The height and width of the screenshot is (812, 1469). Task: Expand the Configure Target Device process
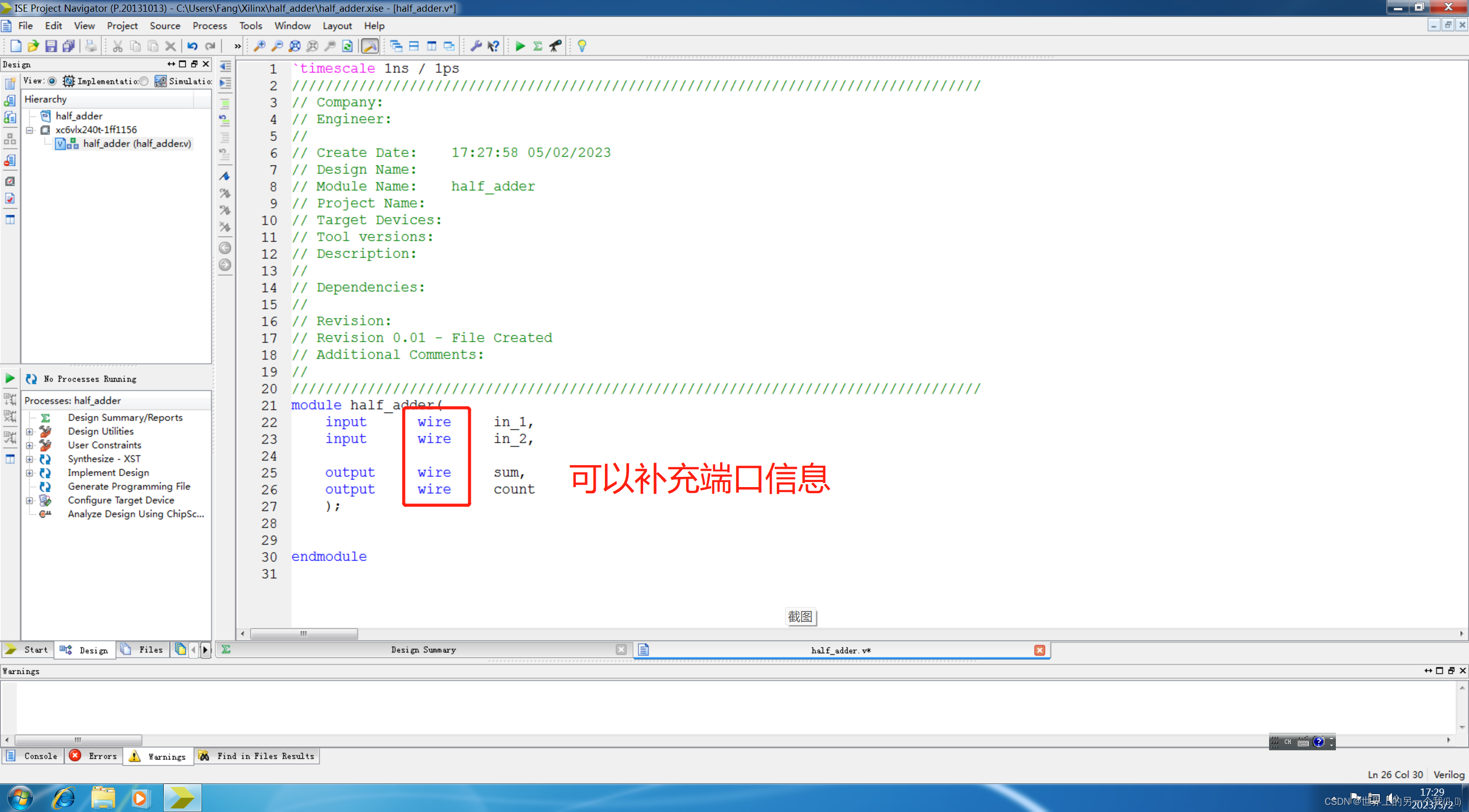click(x=30, y=501)
